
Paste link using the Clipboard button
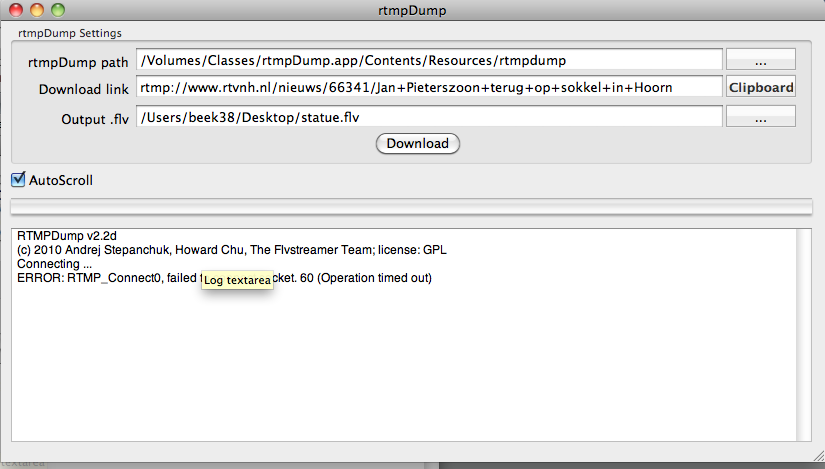[x=761, y=87]
